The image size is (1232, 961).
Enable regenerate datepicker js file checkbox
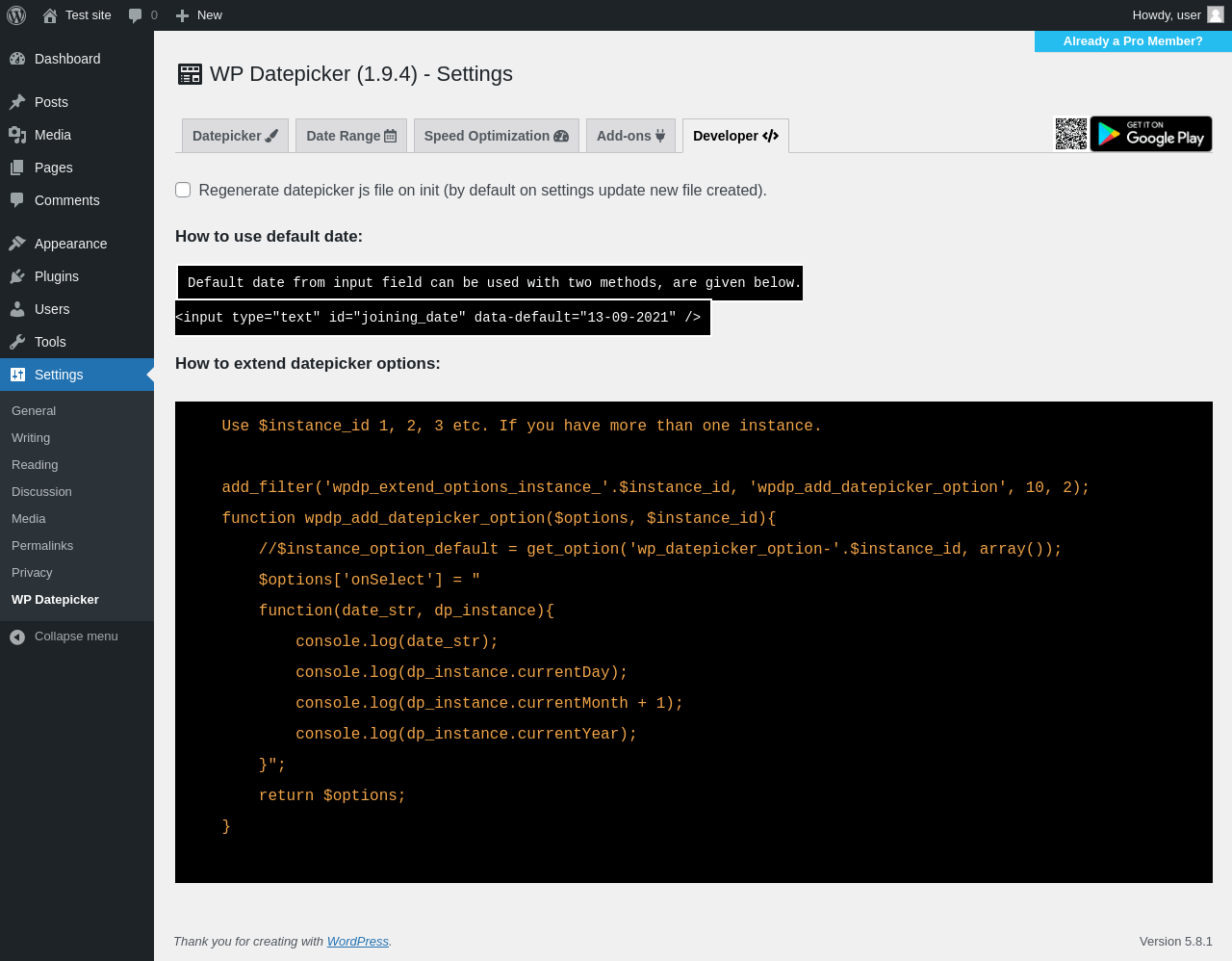(x=183, y=190)
